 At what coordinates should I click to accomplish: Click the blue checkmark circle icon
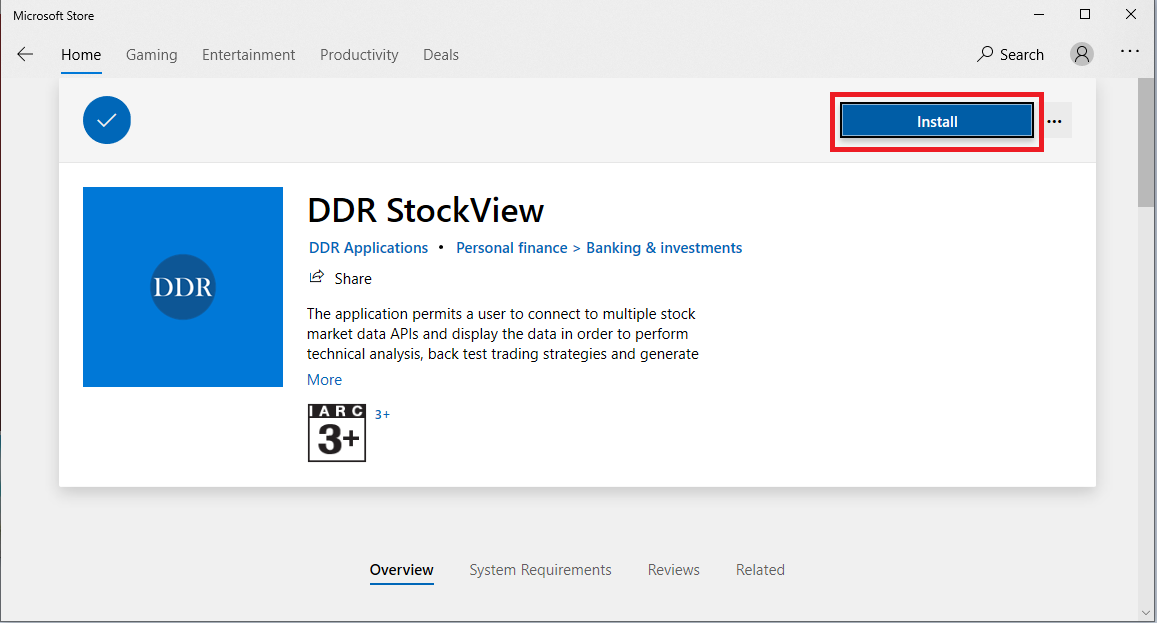click(x=107, y=120)
